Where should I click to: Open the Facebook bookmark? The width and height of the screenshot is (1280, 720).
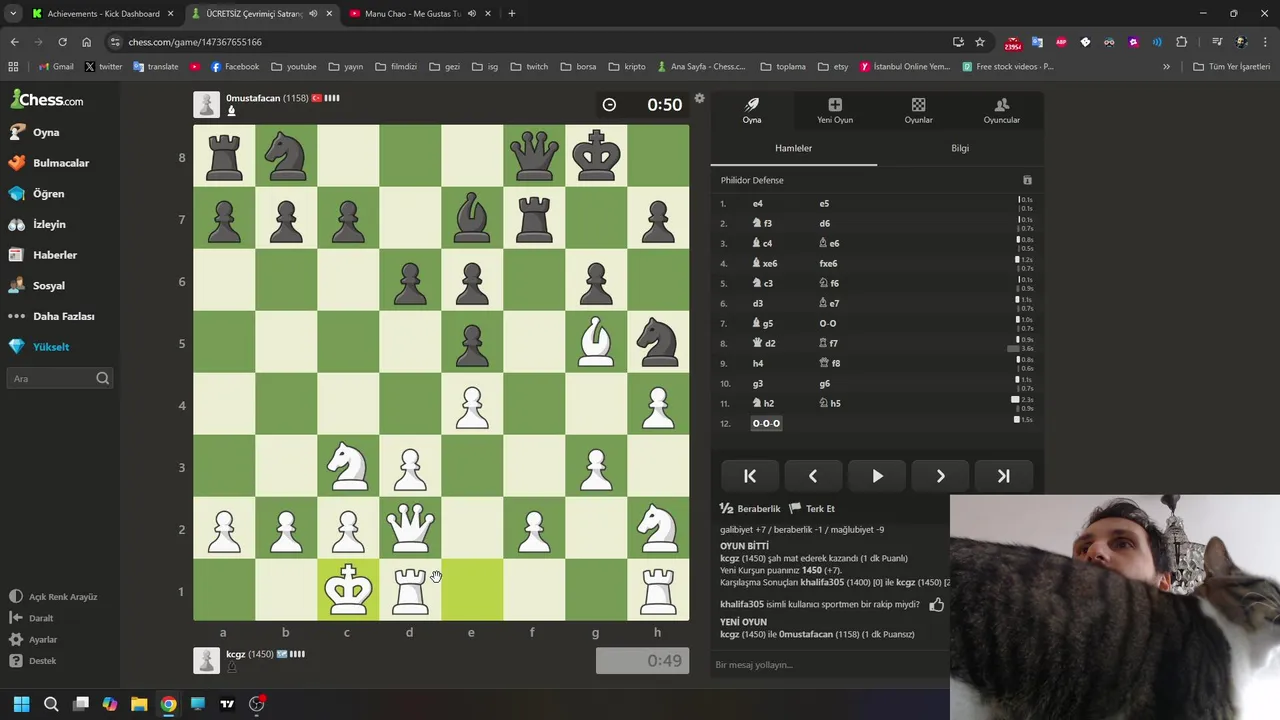click(x=234, y=67)
